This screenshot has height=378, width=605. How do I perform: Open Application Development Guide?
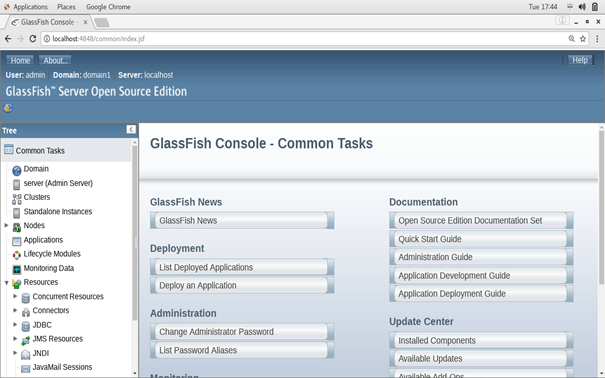click(481, 275)
